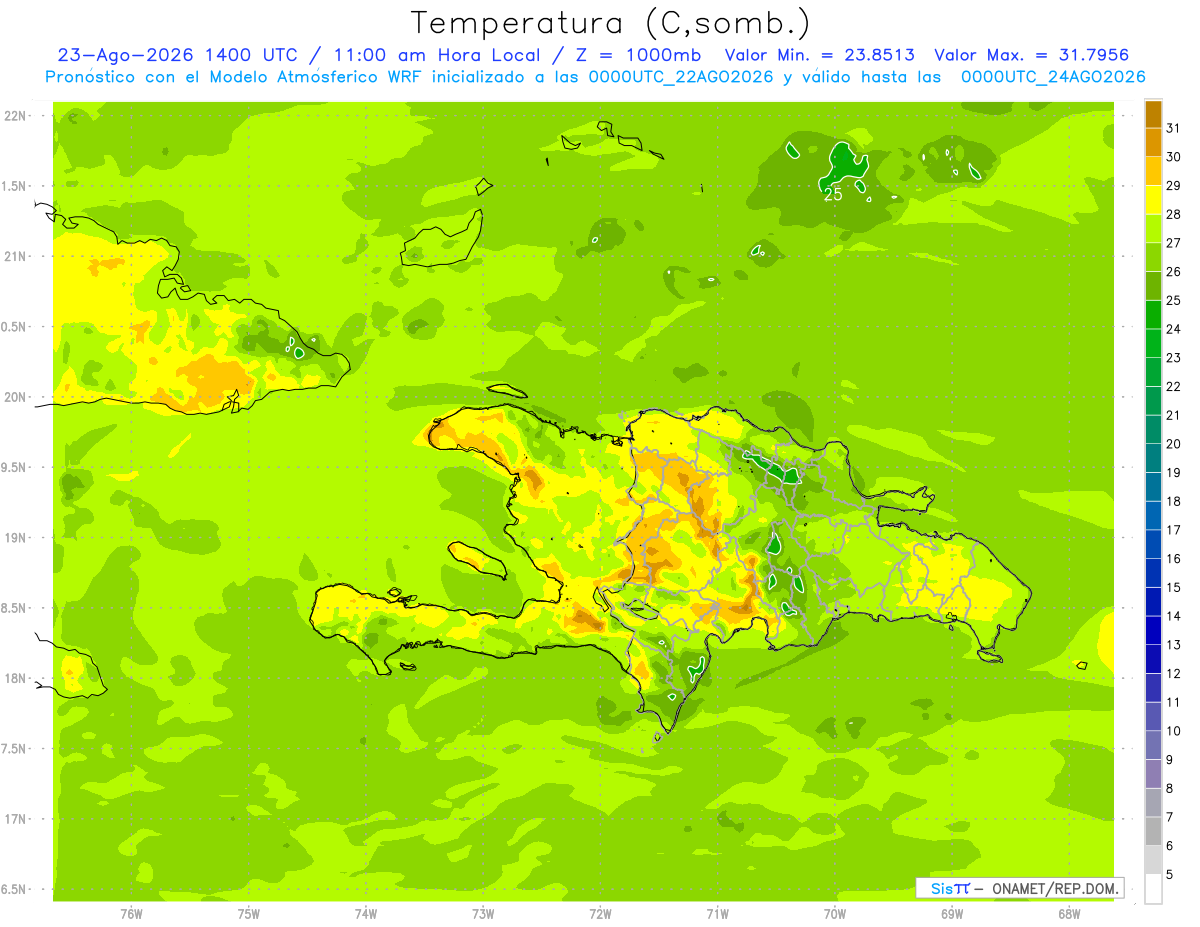Screen dimensions: 1200x927
Task: Click the '68W' longitude label
Action: tap(1069, 914)
